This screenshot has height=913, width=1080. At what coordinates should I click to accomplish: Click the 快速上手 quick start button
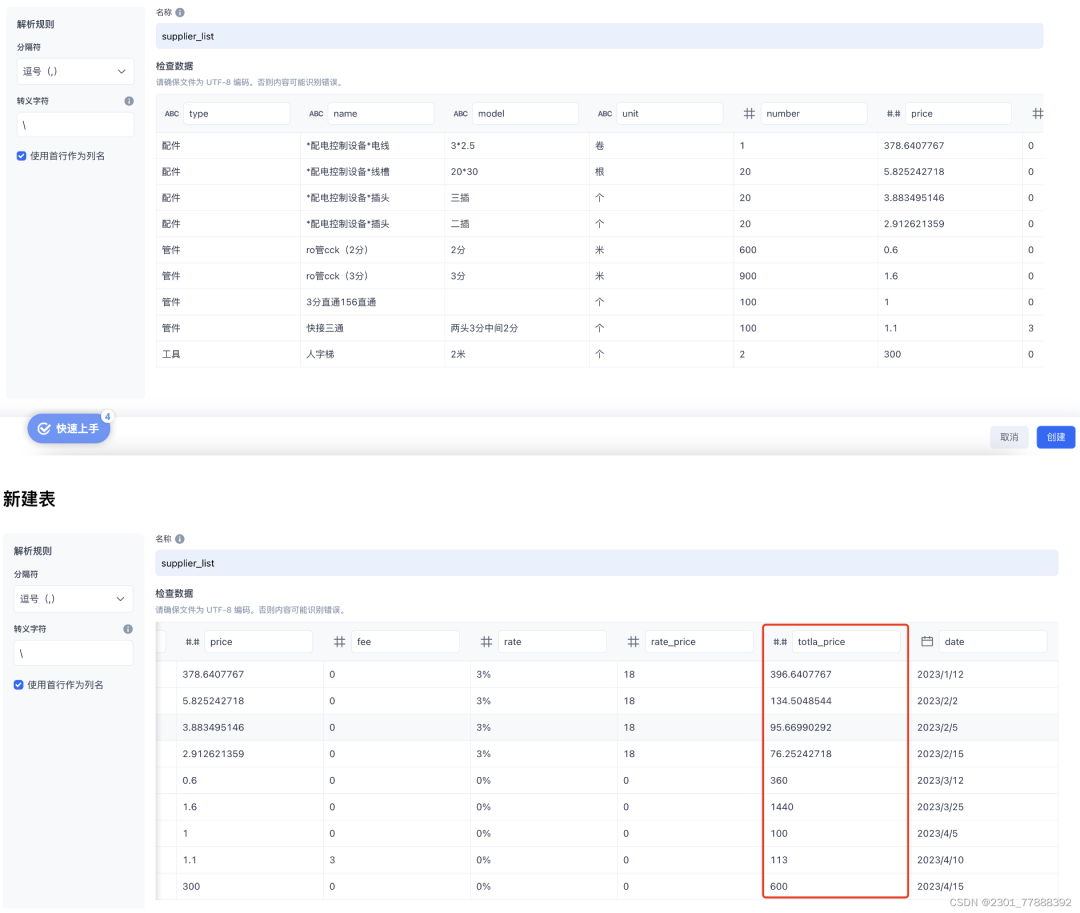point(69,428)
